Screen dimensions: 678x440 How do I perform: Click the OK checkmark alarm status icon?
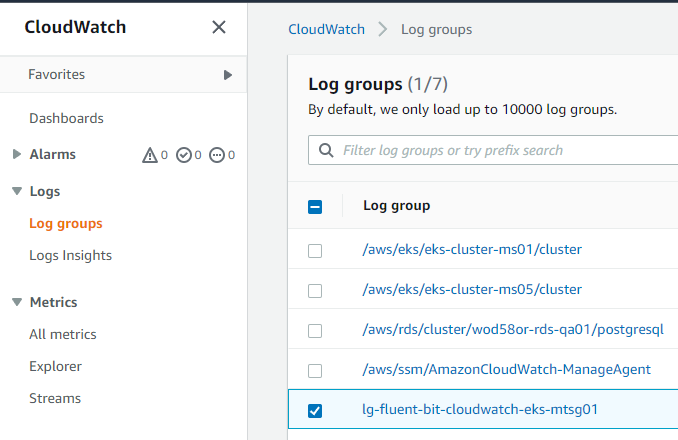pyautogui.click(x=183, y=155)
